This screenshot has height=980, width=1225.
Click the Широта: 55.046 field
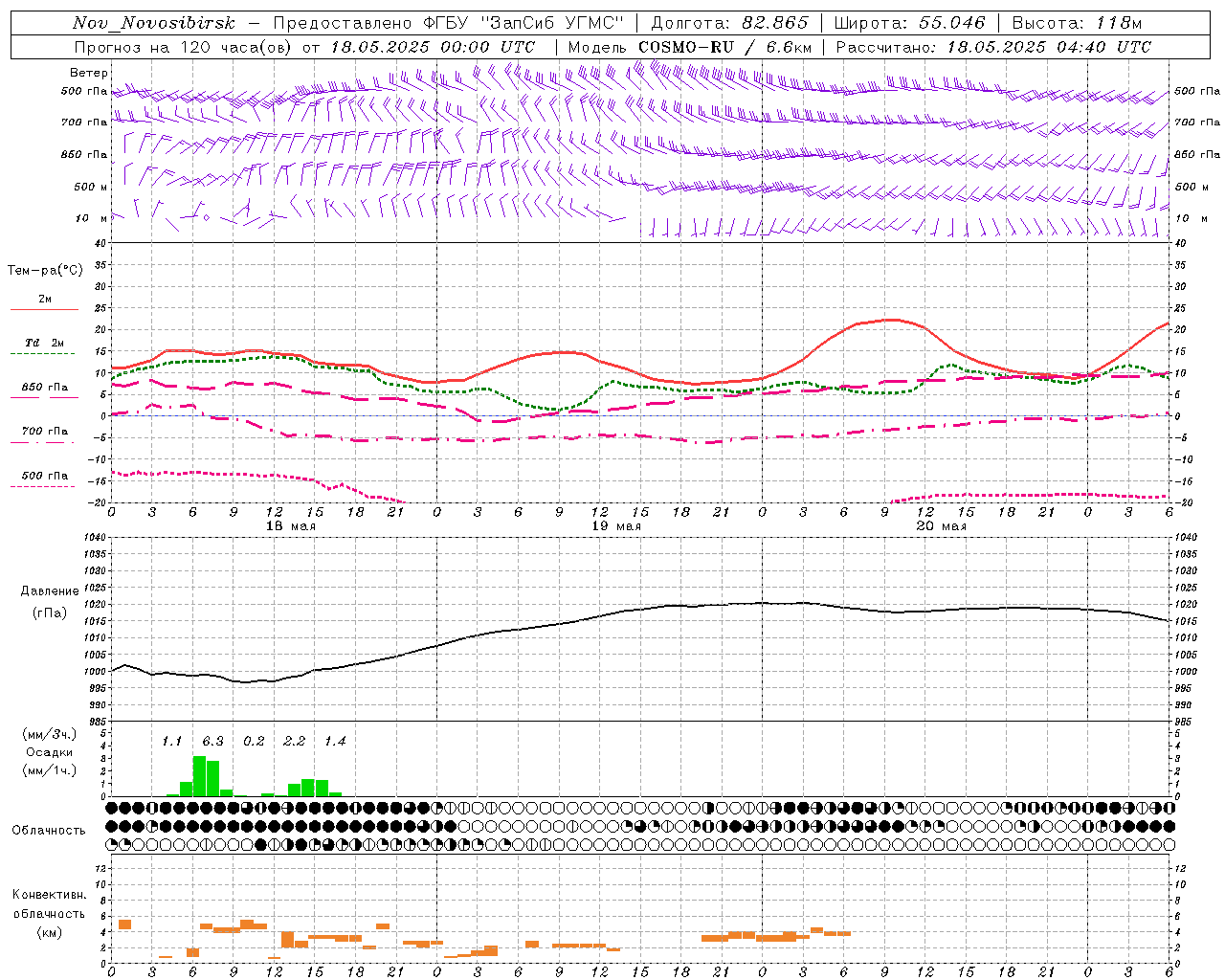pyautogui.click(x=909, y=23)
